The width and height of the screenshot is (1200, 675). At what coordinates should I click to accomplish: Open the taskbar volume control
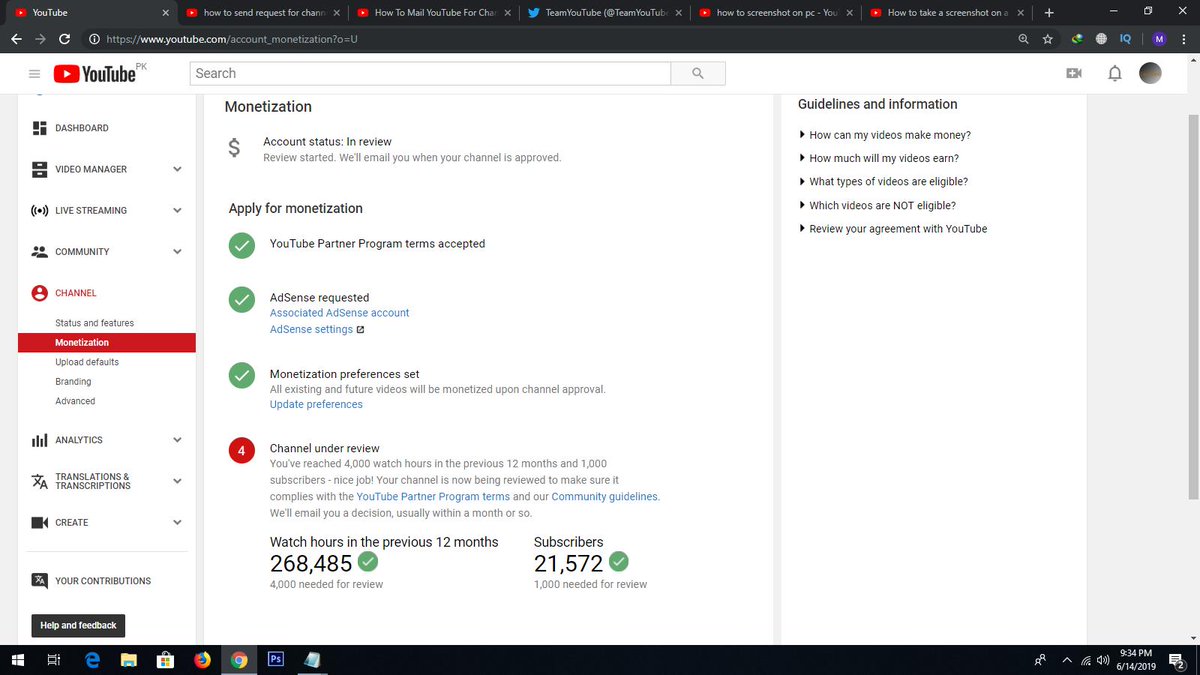(1103, 660)
